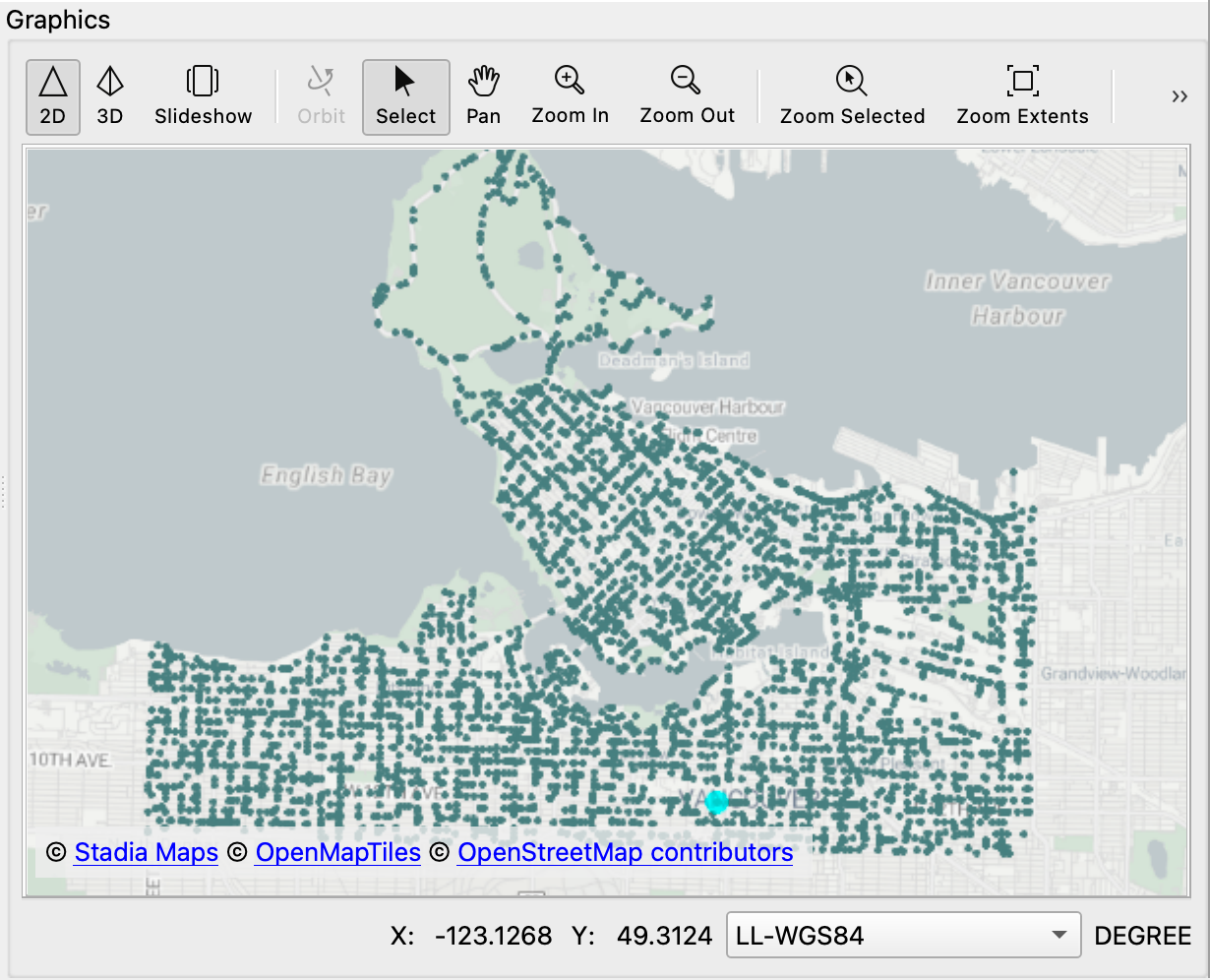
Task: Click Zoom Selected to zoom to selection
Action: (851, 95)
